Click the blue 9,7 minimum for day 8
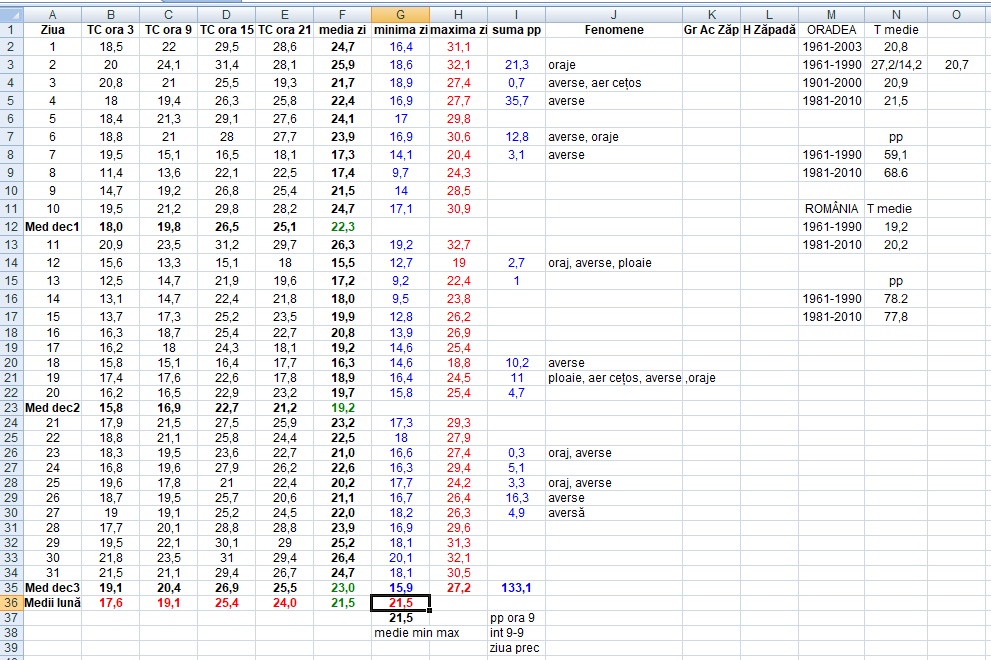 point(400,173)
